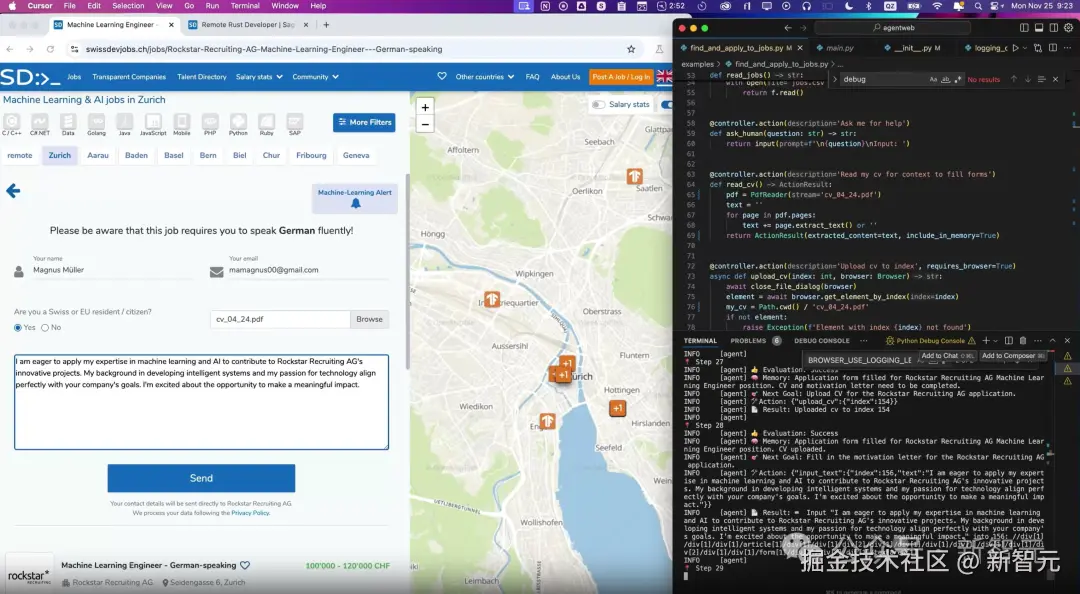1080x594 pixels.
Task: Click the motivation letter text area
Action: tap(201, 402)
